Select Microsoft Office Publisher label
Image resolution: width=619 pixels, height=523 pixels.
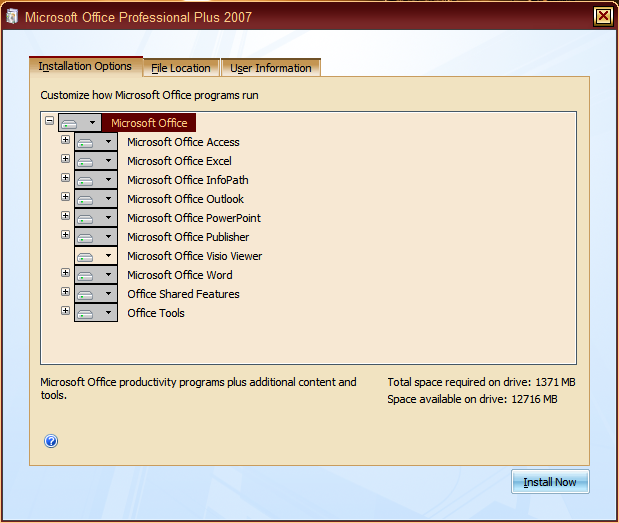pos(188,237)
